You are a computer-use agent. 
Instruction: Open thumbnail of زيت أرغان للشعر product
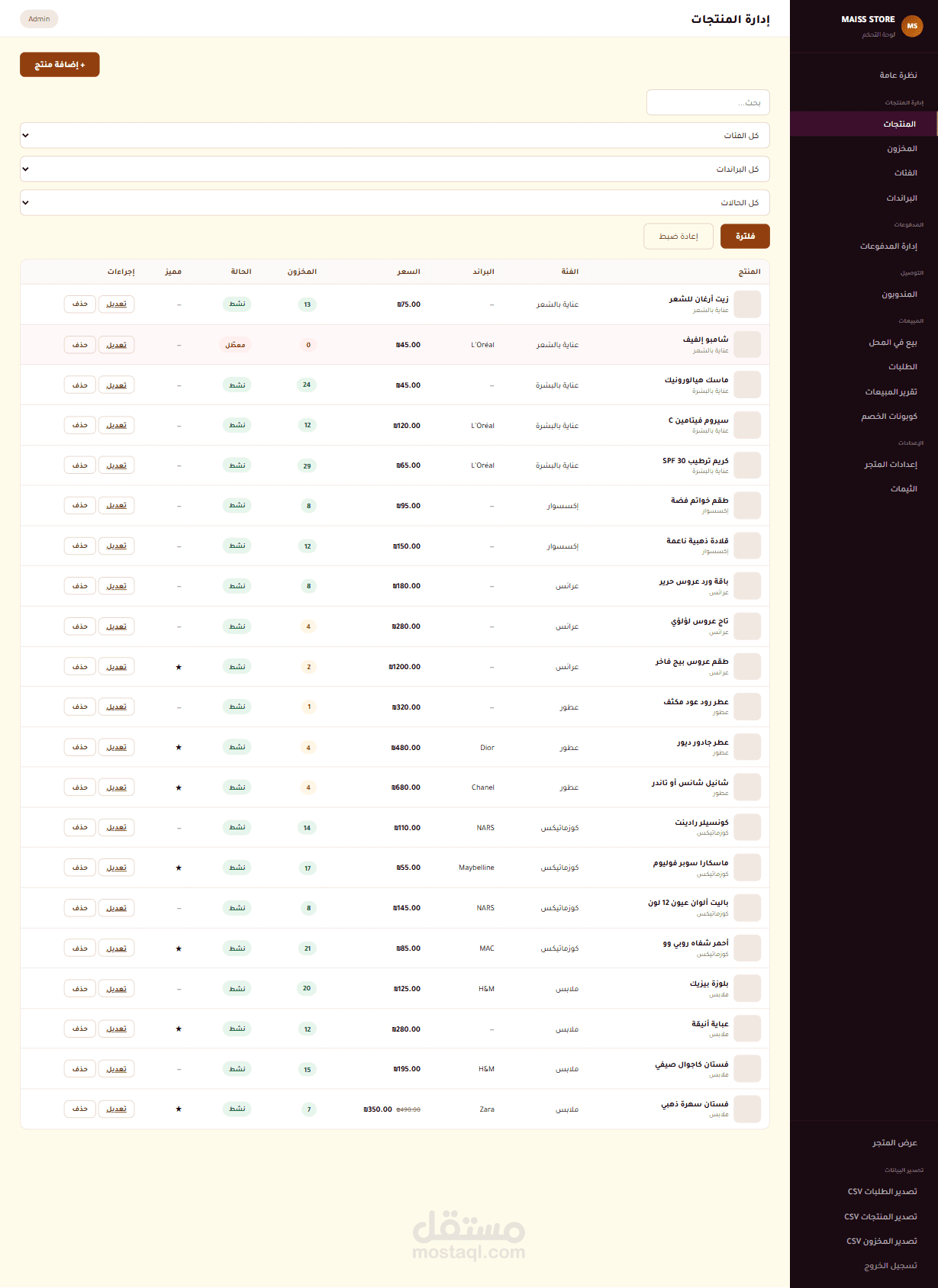[747, 304]
